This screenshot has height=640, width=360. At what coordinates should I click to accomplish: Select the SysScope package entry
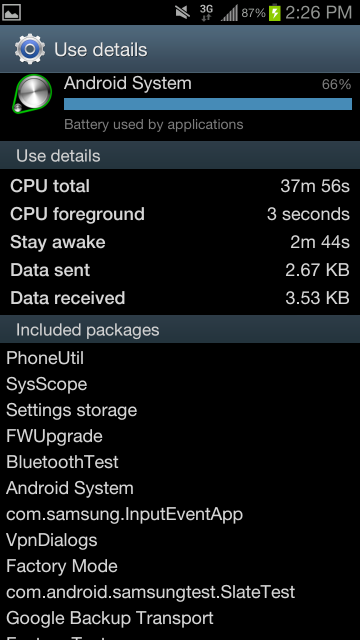tap(47, 384)
